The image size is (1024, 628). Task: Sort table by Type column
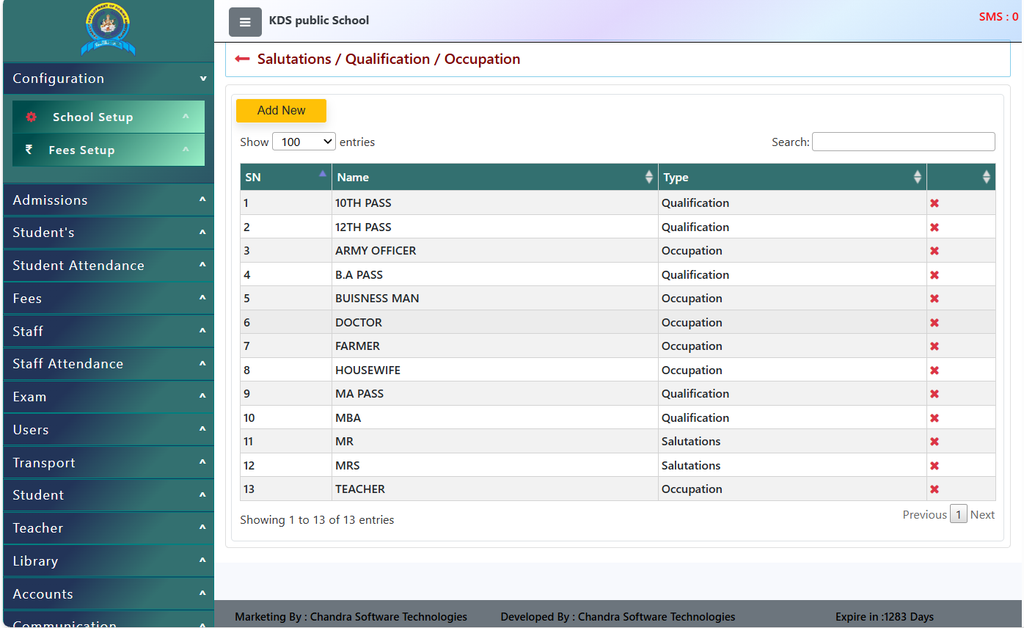tap(792, 177)
